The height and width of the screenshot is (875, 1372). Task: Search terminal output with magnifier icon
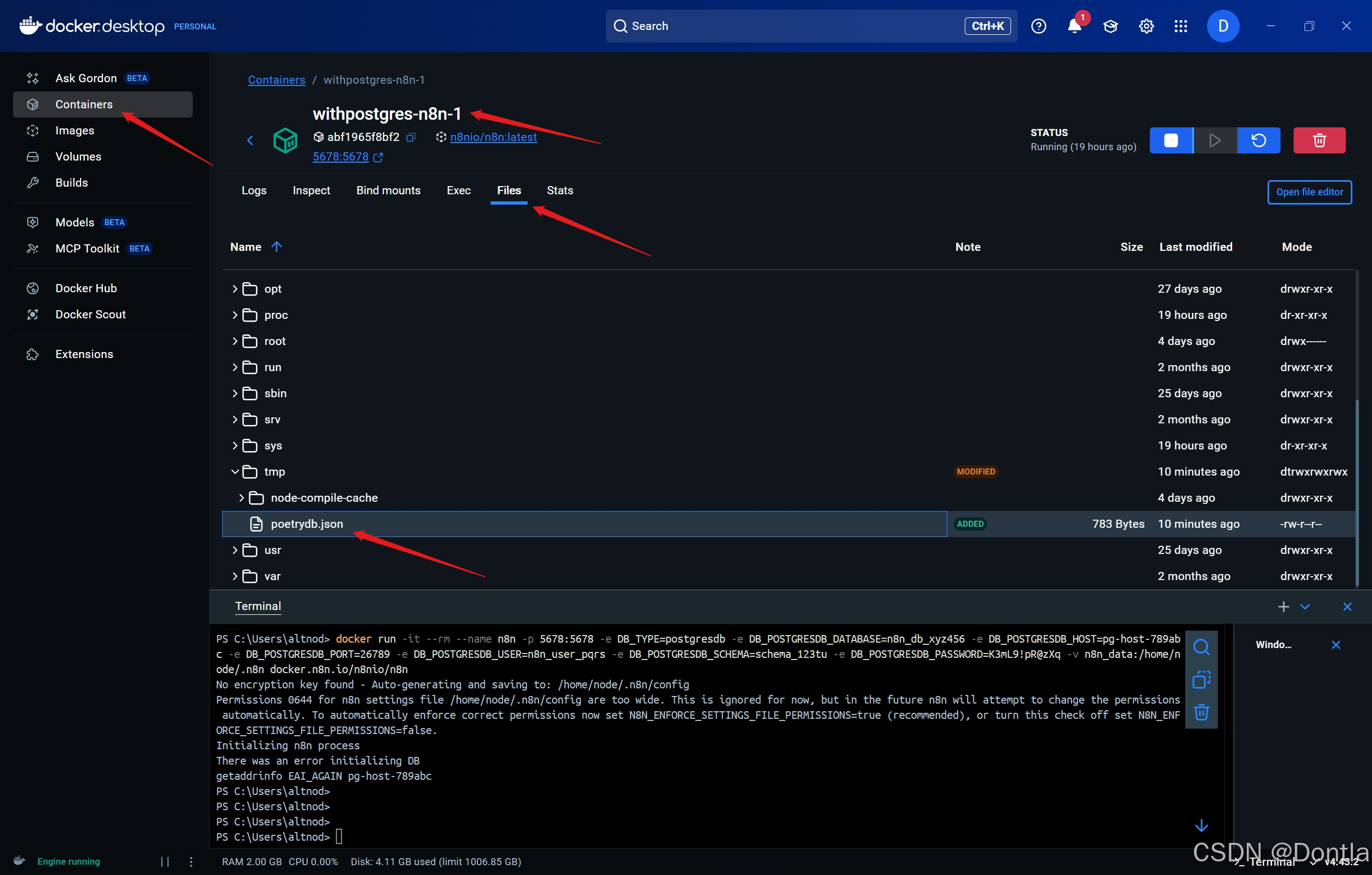coord(1201,648)
